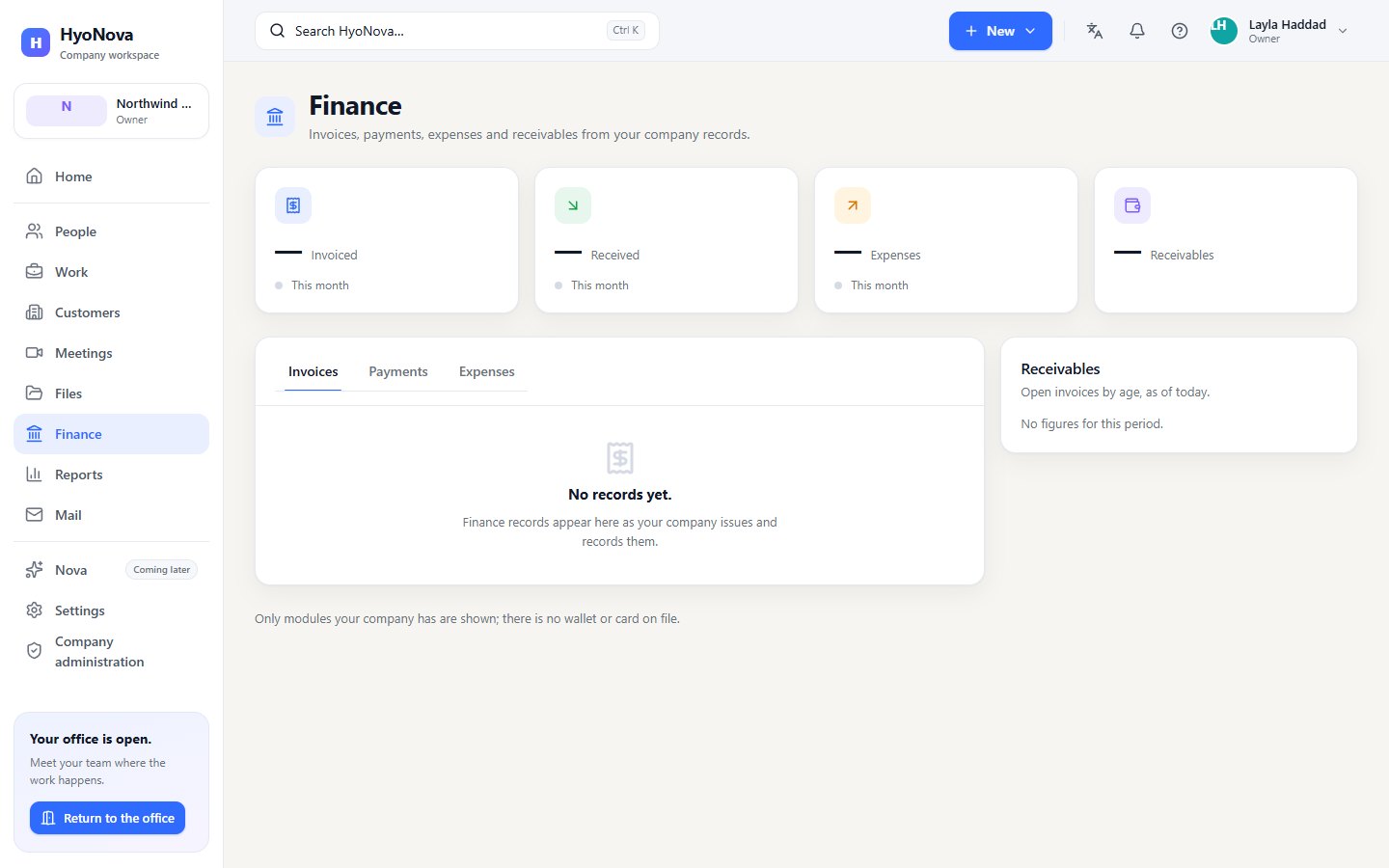Screen dimensions: 1389x868
Task: Click the No records yet. message
Action: 620,495
